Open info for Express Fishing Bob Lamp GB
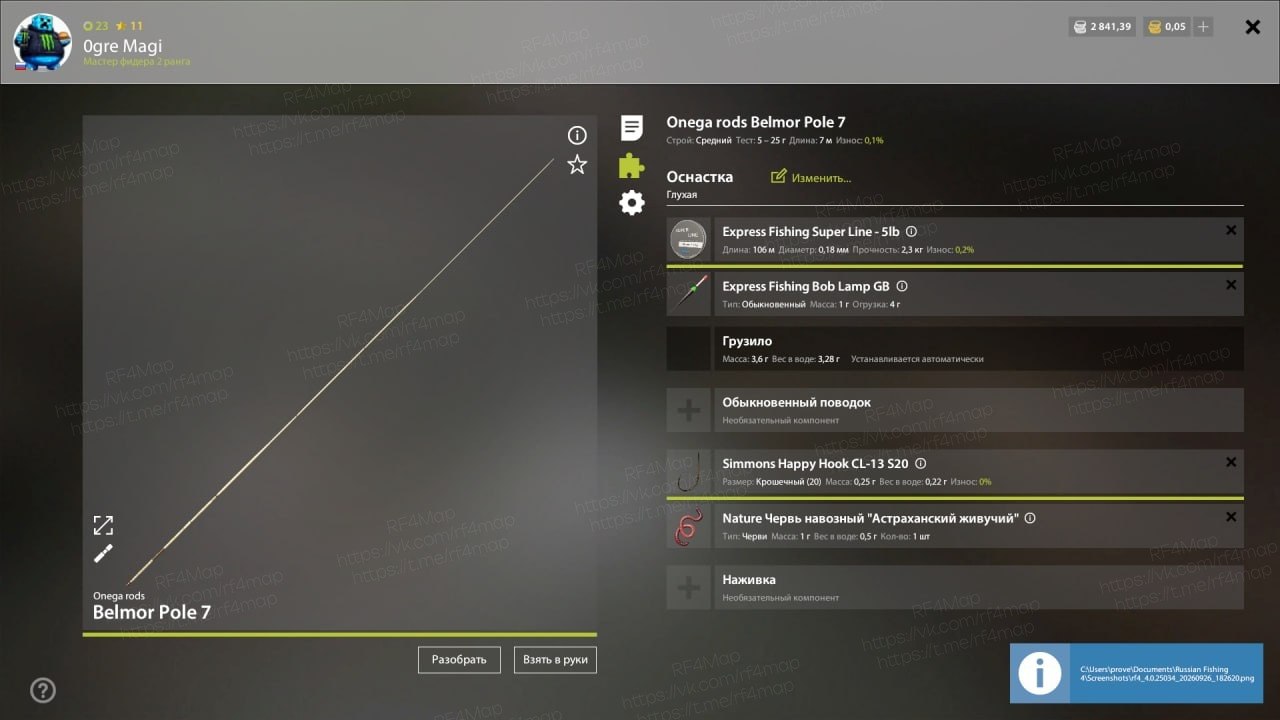 pos(902,286)
